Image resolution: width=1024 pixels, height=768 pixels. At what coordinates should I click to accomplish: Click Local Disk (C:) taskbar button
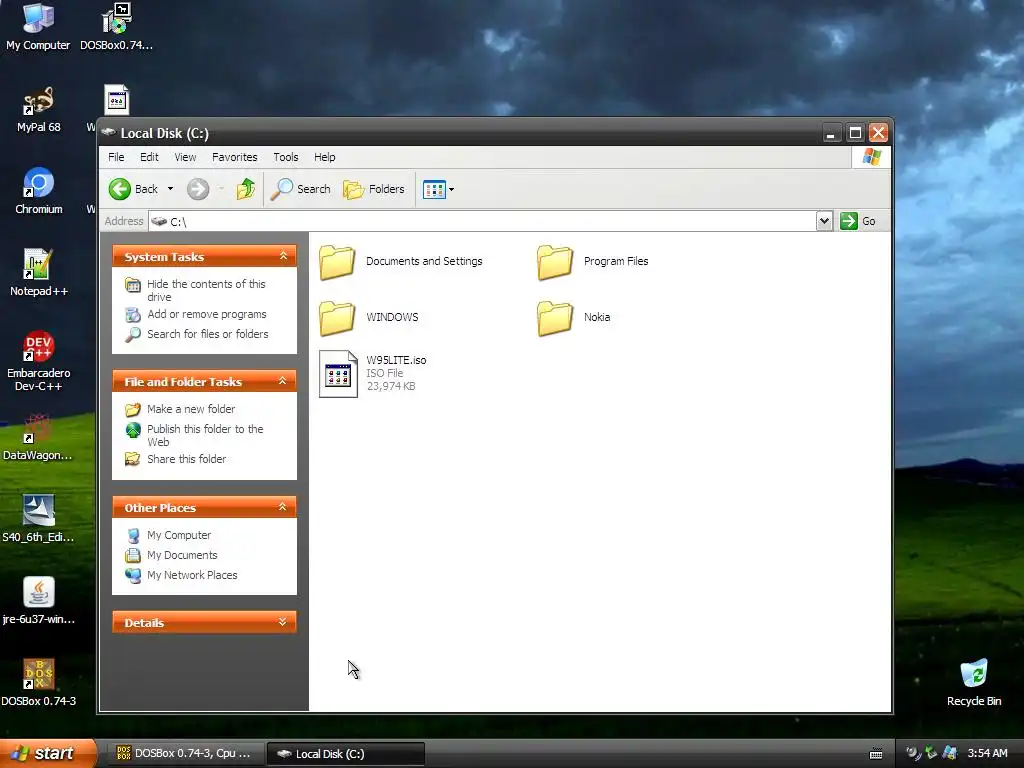point(345,754)
